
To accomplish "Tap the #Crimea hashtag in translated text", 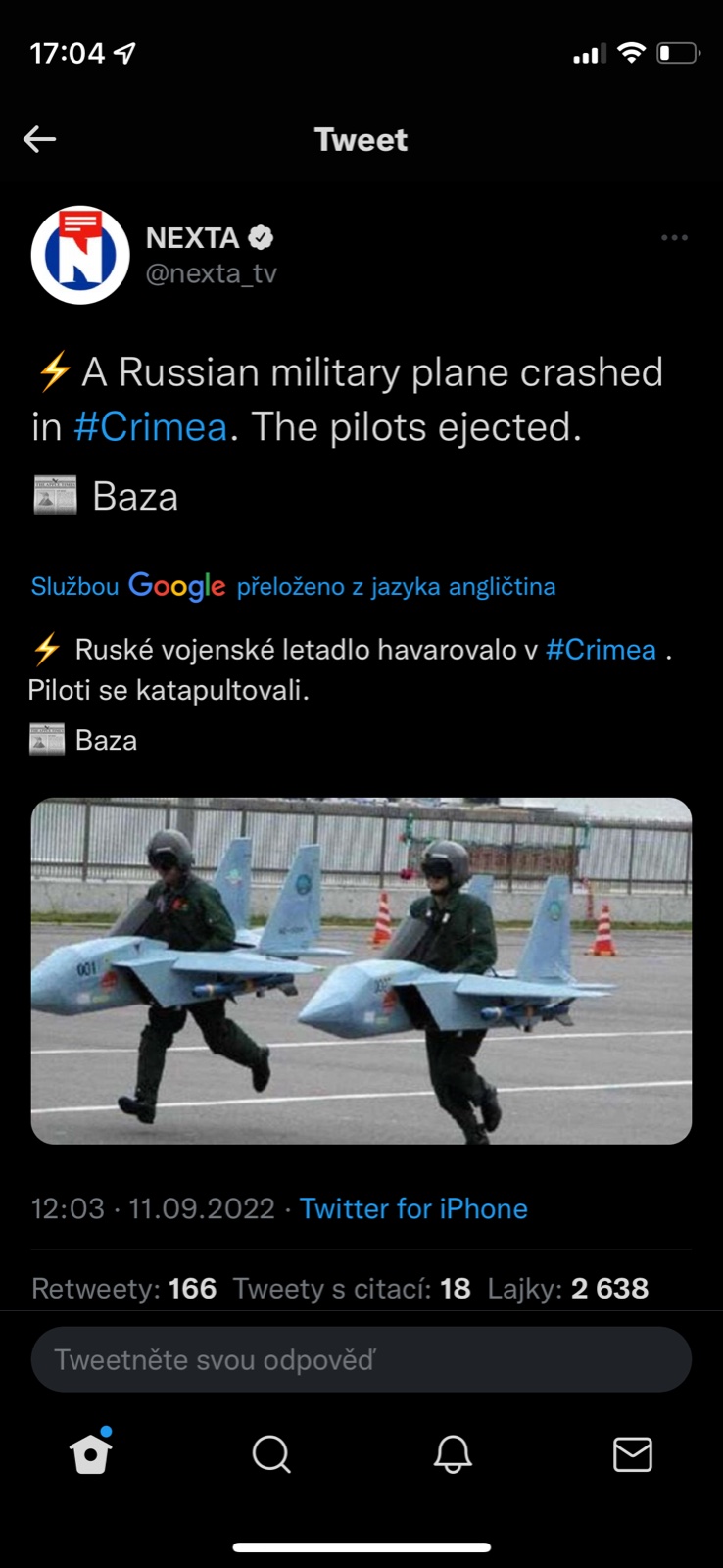I will [601, 650].
